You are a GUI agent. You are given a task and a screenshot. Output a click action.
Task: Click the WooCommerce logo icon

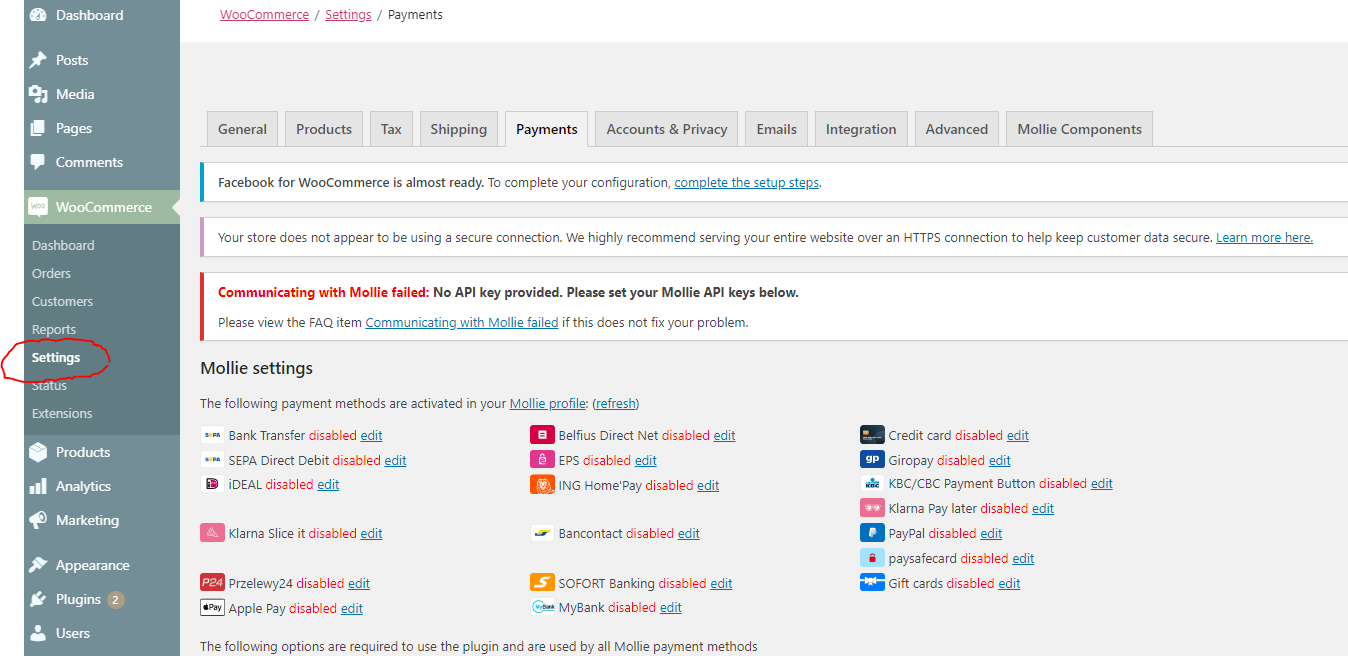pyautogui.click(x=38, y=207)
